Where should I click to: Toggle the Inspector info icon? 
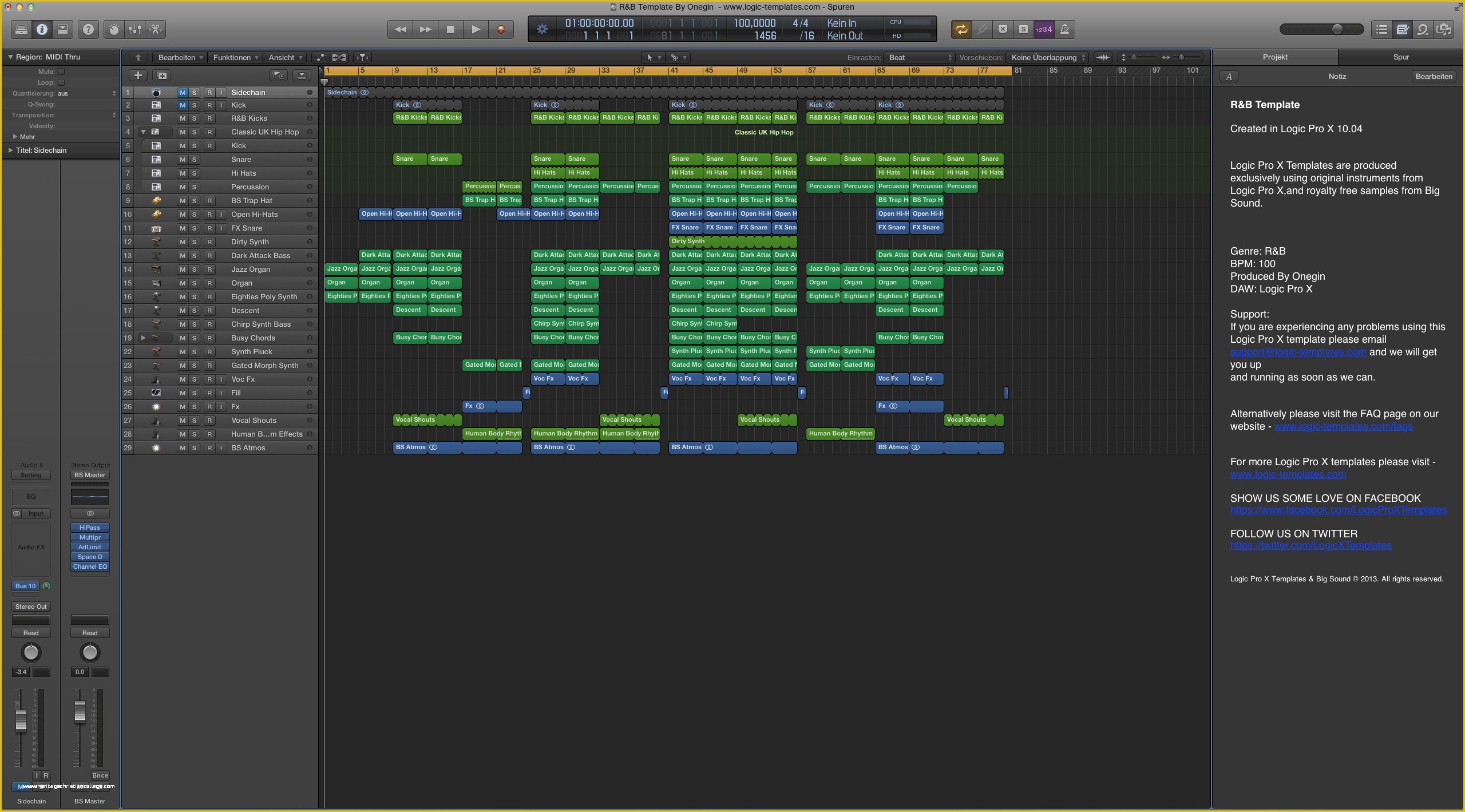[x=42, y=29]
